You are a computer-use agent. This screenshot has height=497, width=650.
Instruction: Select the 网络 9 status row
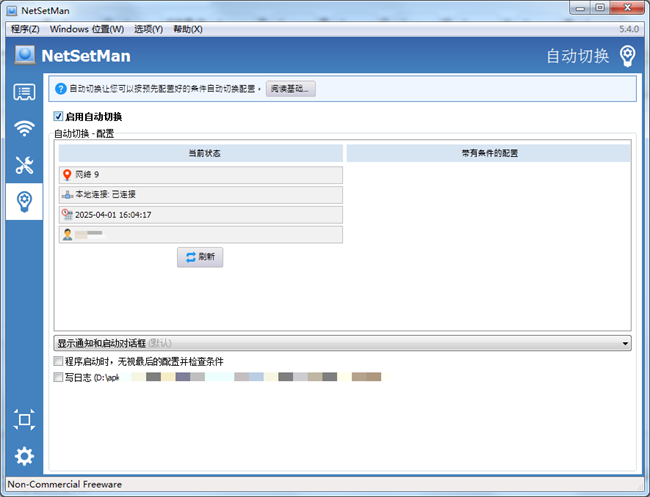[x=201, y=175]
